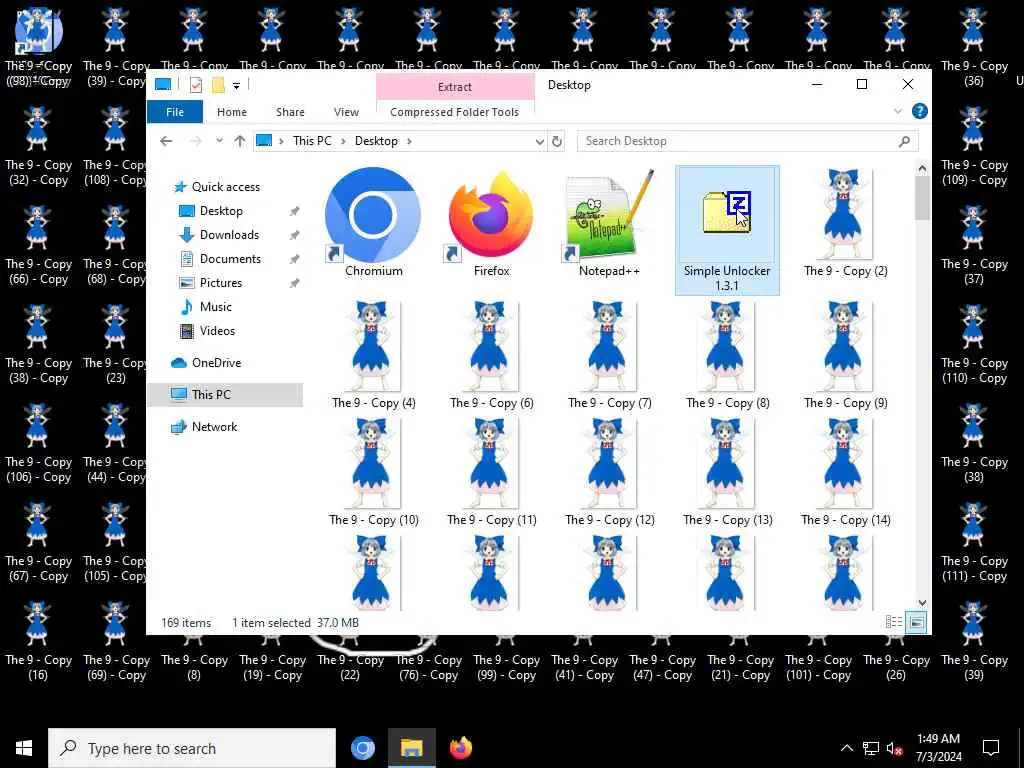Select The 9 - Copy (7) file
This screenshot has height=768, width=1024.
click(x=609, y=355)
